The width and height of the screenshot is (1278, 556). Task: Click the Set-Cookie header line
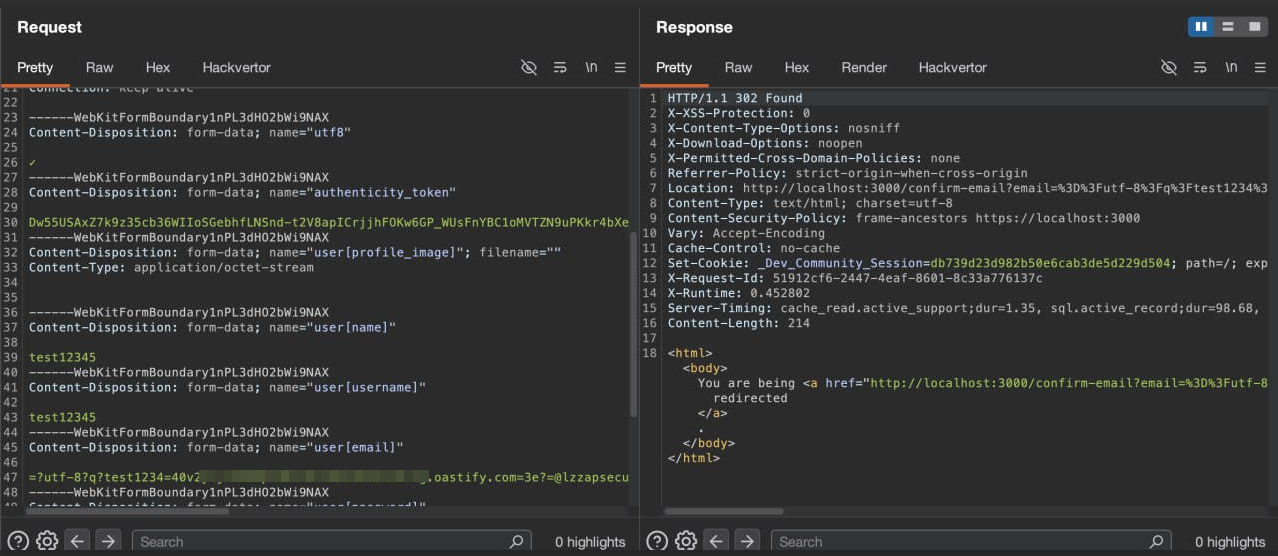pos(967,263)
